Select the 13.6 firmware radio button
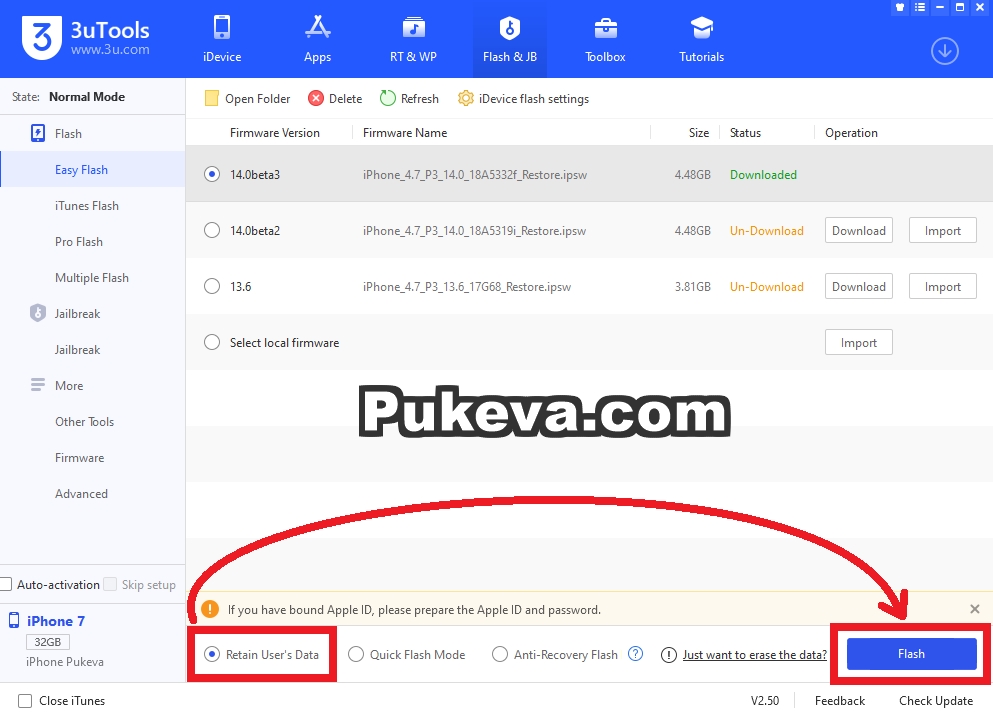993x716 pixels. pos(211,286)
